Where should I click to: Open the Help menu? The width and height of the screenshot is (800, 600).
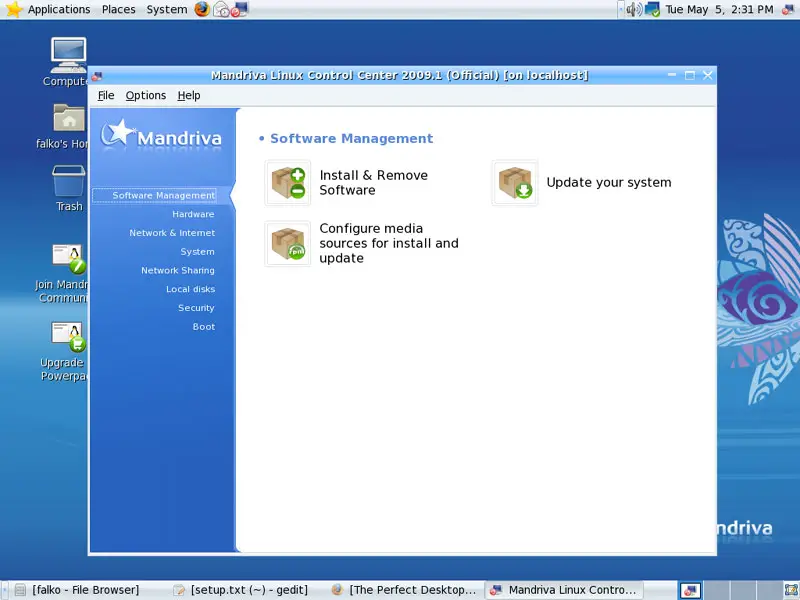pos(189,95)
